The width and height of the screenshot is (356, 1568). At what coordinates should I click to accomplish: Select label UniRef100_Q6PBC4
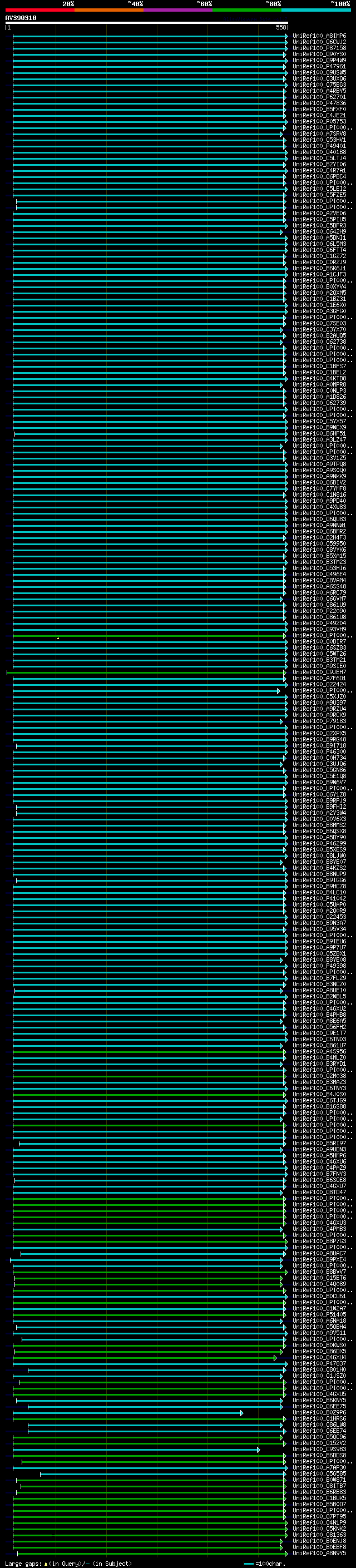point(319,176)
